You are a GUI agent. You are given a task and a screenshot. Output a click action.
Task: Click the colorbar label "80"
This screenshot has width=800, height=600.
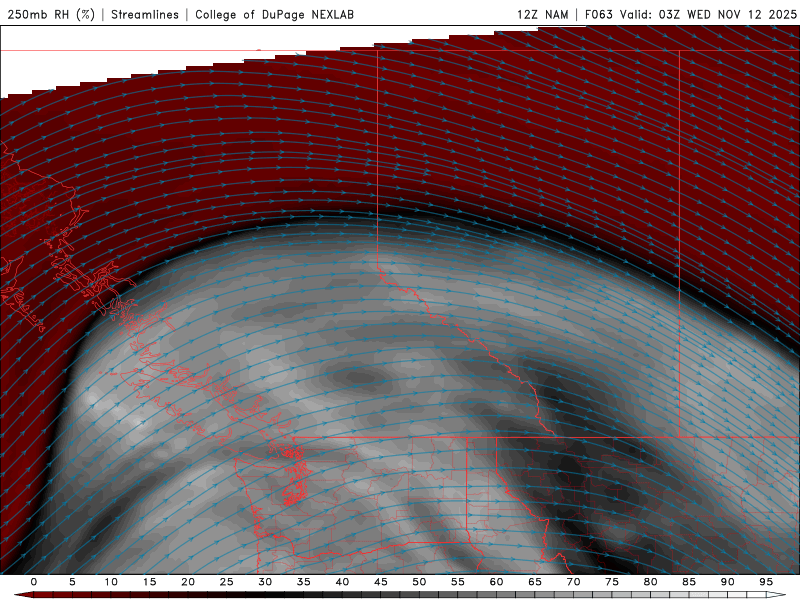(x=650, y=582)
